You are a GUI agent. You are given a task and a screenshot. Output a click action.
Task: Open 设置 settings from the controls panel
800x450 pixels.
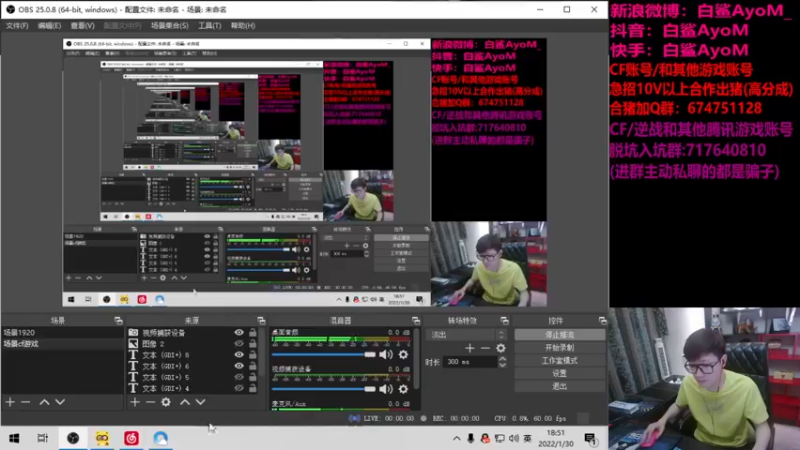coord(560,373)
